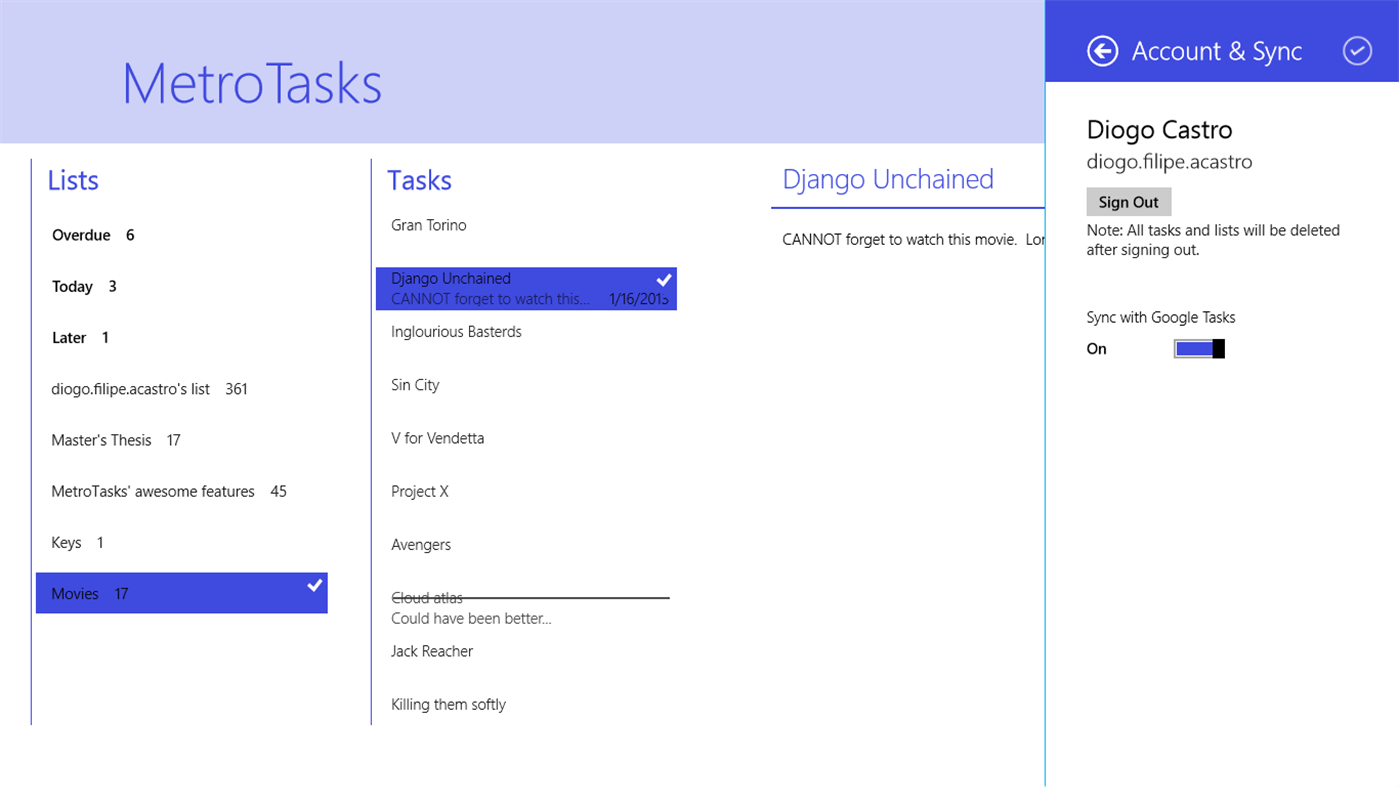Screen dimensions: 1399x787
Task: Select the V for Vendetta task
Action: [x=437, y=437]
